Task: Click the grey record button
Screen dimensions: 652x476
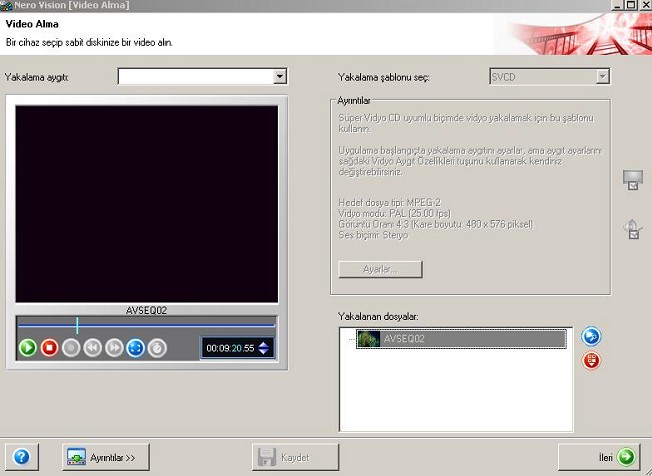Action: pyautogui.click(x=71, y=348)
